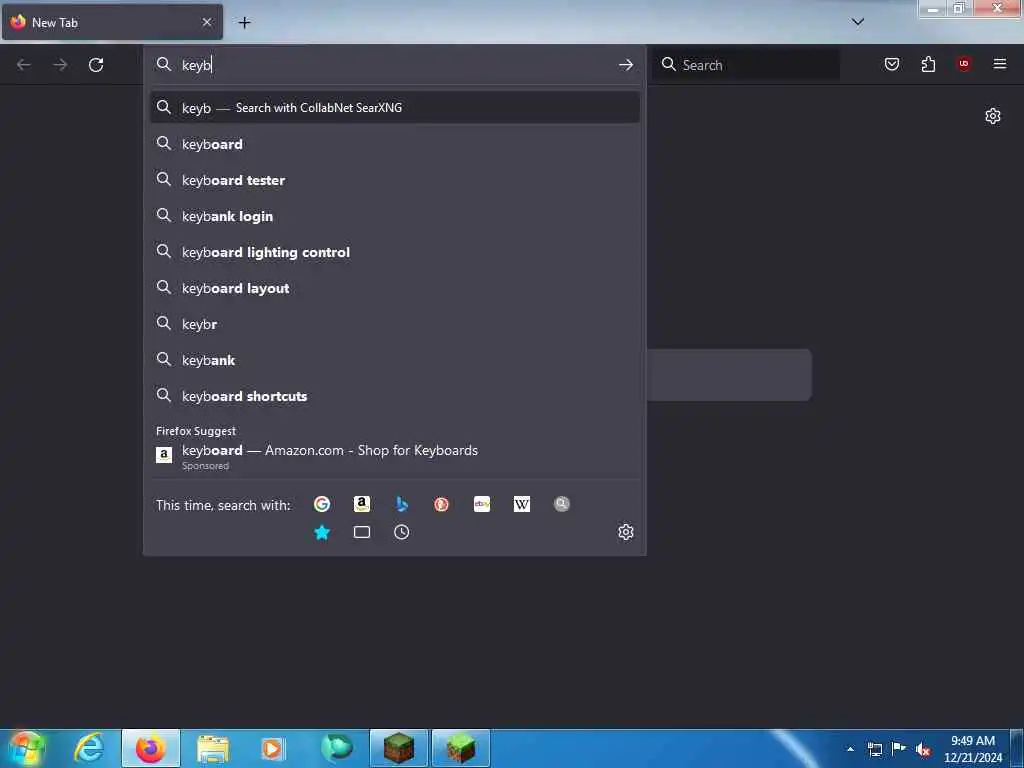Search this time with Amazon
This screenshot has height=768, width=1024.
pos(362,504)
